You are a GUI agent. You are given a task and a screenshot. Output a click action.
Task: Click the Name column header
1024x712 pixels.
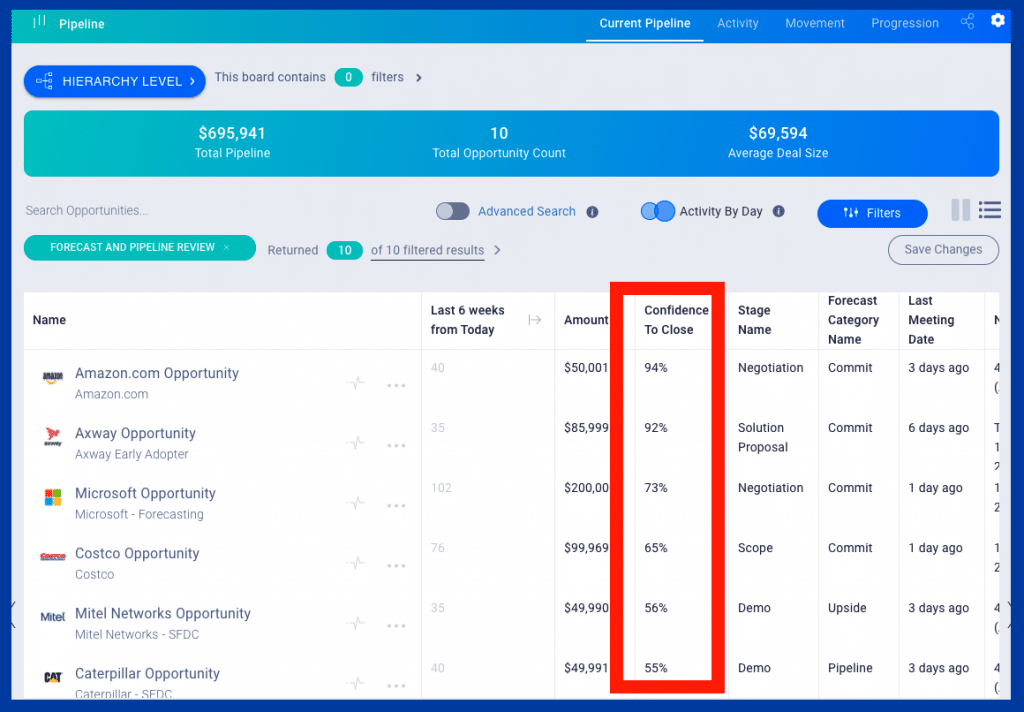(49, 320)
